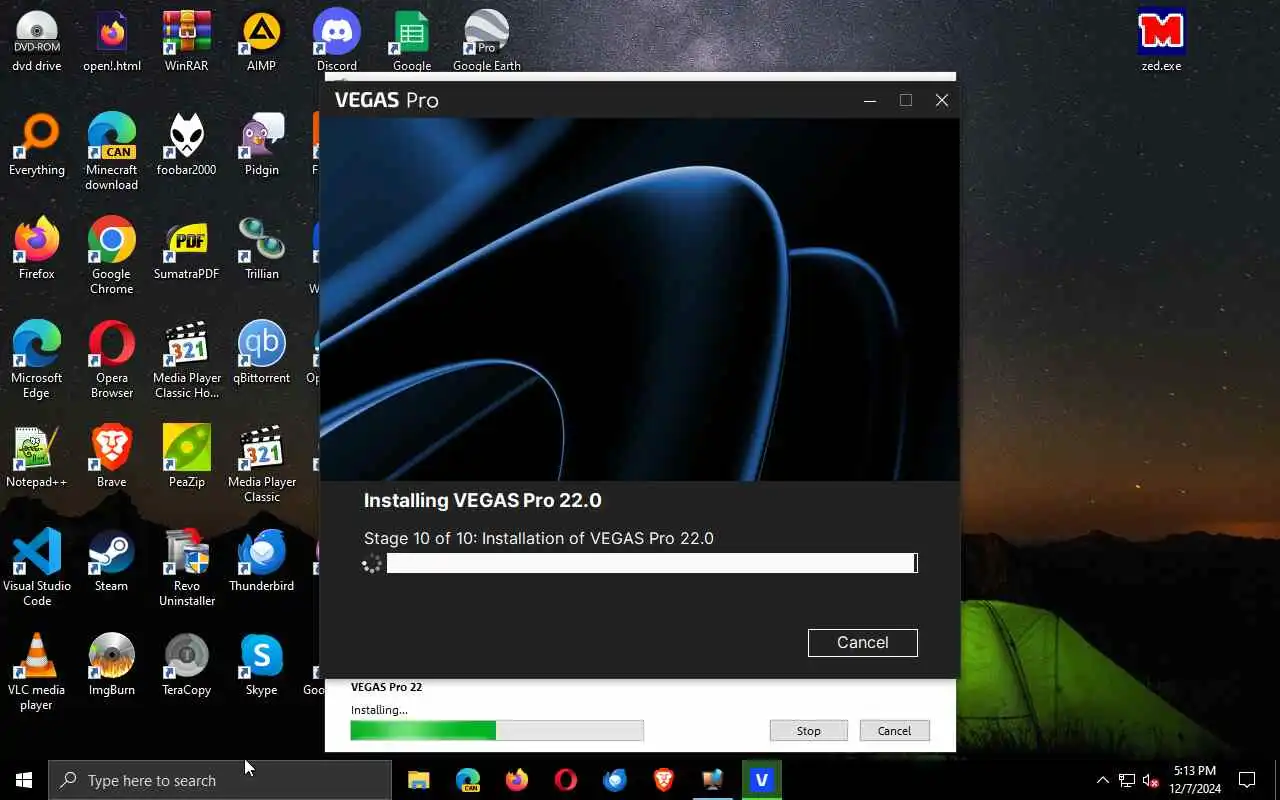Select the Firefox desktop shortcut

pyautogui.click(x=36, y=250)
